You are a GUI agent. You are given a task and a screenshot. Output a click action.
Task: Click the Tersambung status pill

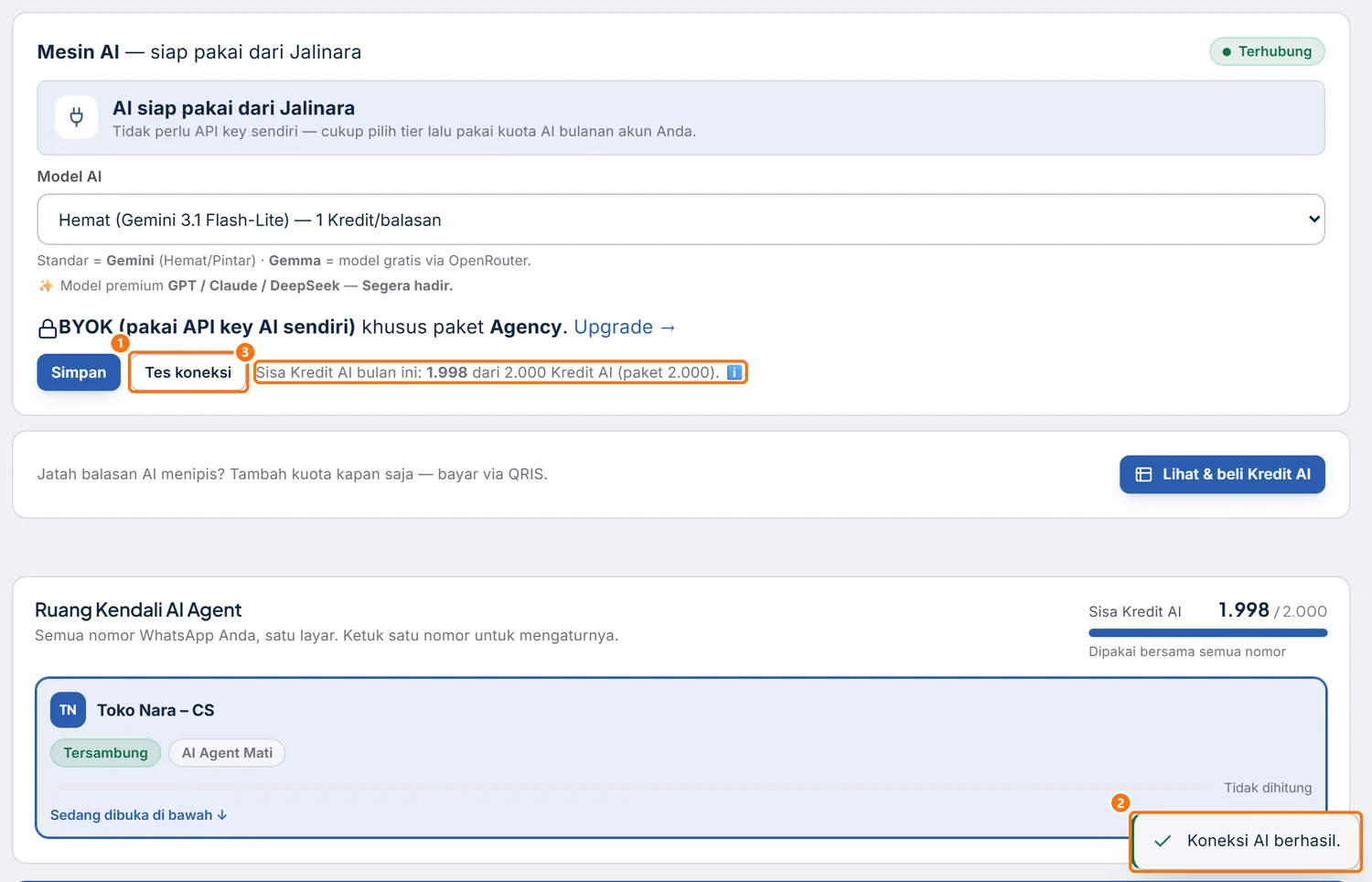[105, 753]
